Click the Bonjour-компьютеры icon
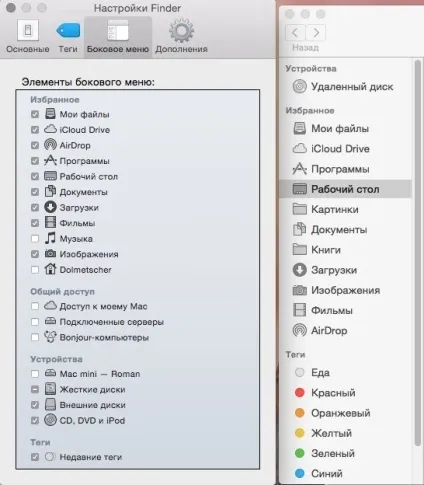 [x=50, y=337]
